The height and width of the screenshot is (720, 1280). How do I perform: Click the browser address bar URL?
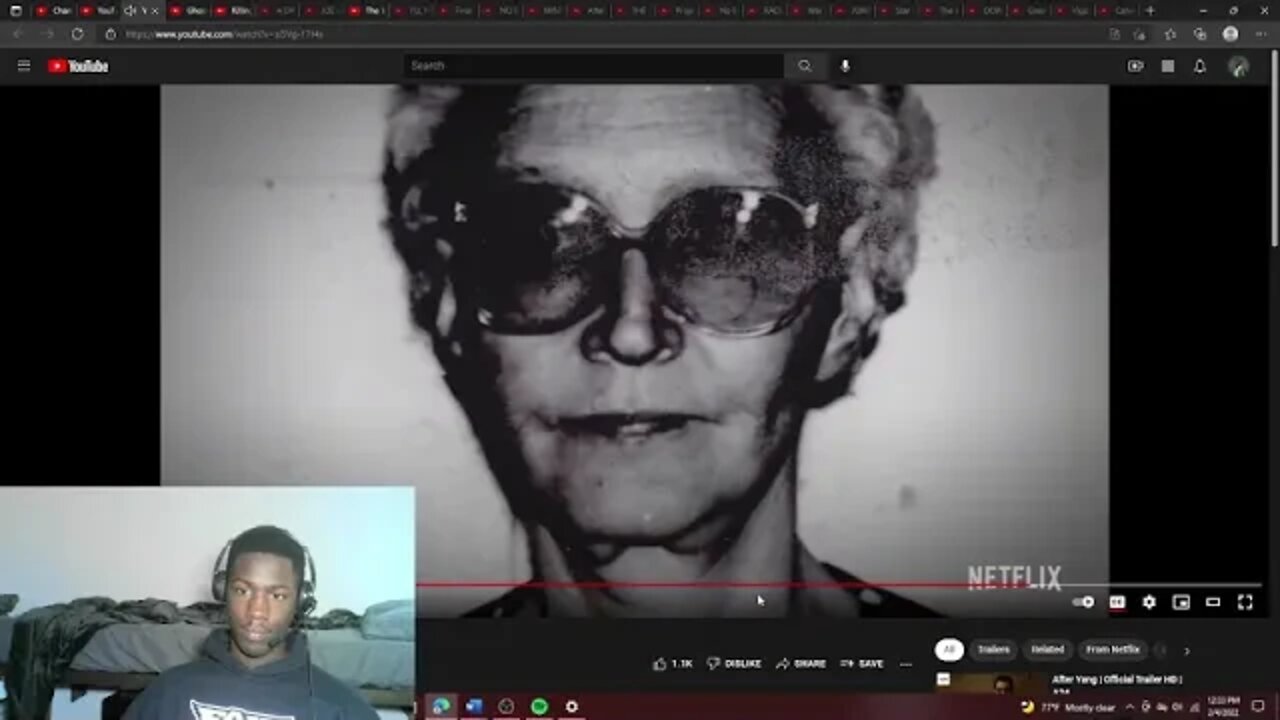click(x=224, y=34)
